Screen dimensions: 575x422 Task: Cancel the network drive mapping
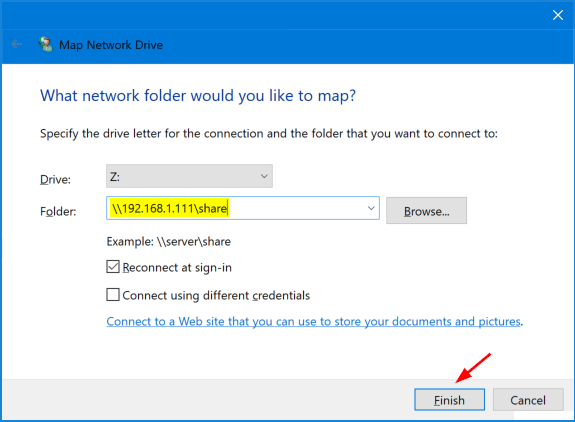tap(528, 400)
